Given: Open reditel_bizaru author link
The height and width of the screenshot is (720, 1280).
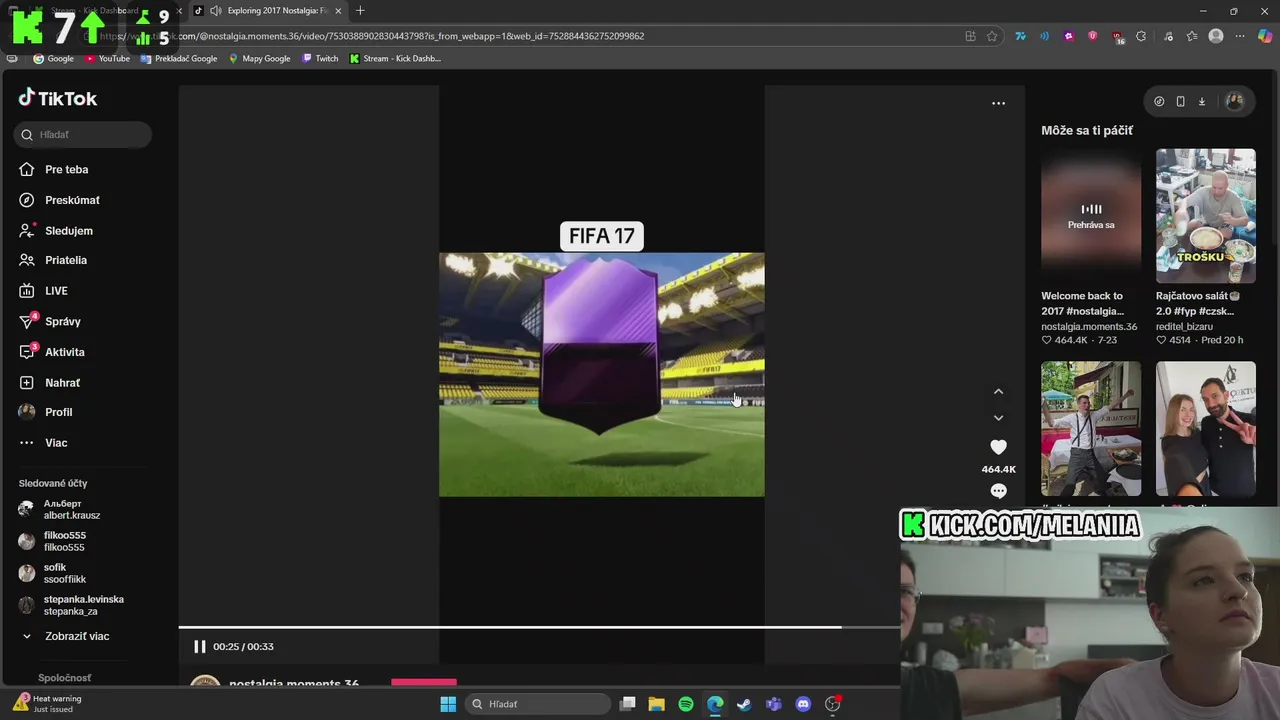Looking at the screenshot, I should (x=1184, y=326).
